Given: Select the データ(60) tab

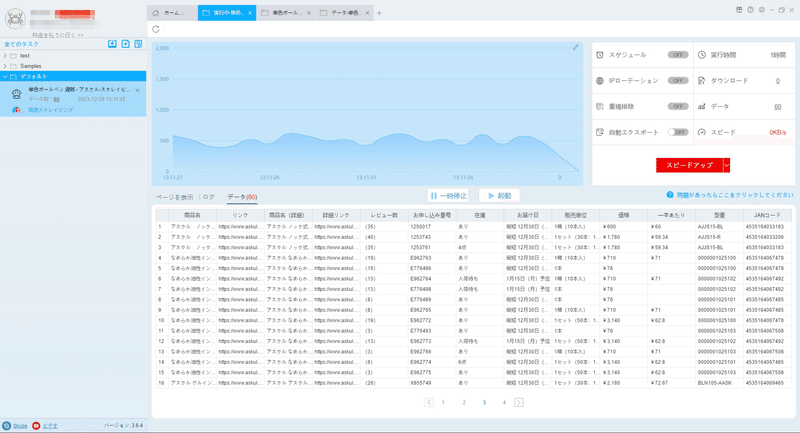Looking at the screenshot, I should point(242,197).
